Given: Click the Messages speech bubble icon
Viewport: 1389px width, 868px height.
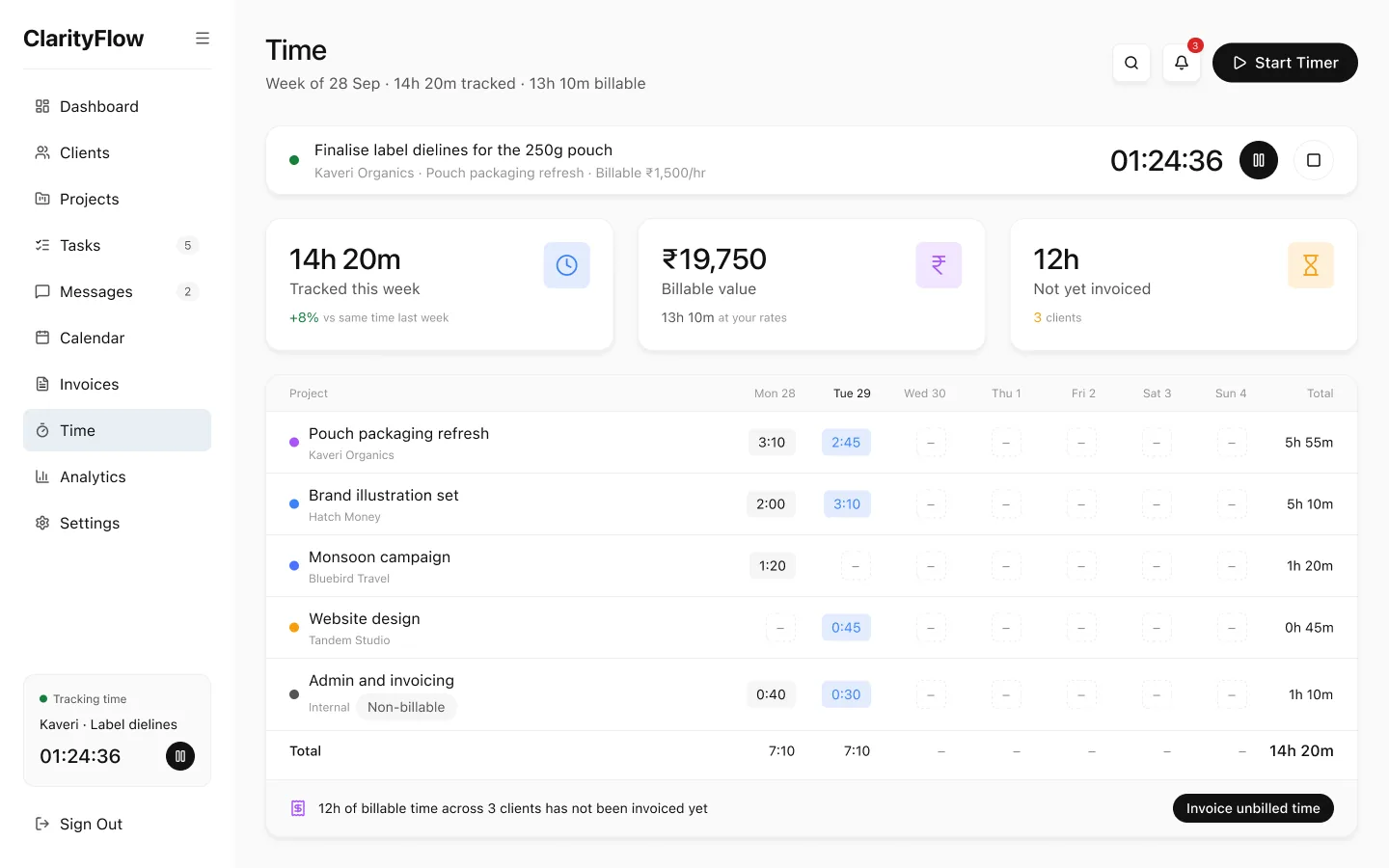Looking at the screenshot, I should pyautogui.click(x=42, y=291).
